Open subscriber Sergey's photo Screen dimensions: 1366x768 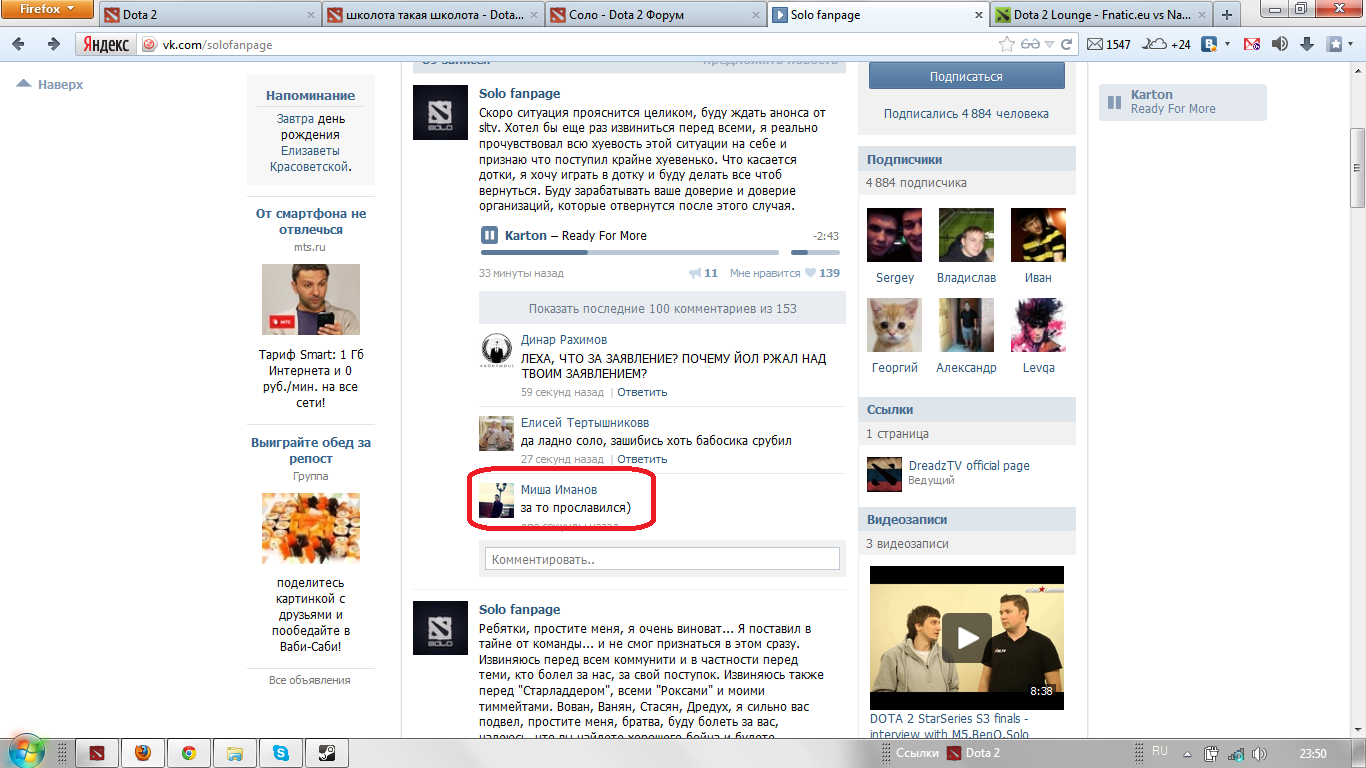894,235
